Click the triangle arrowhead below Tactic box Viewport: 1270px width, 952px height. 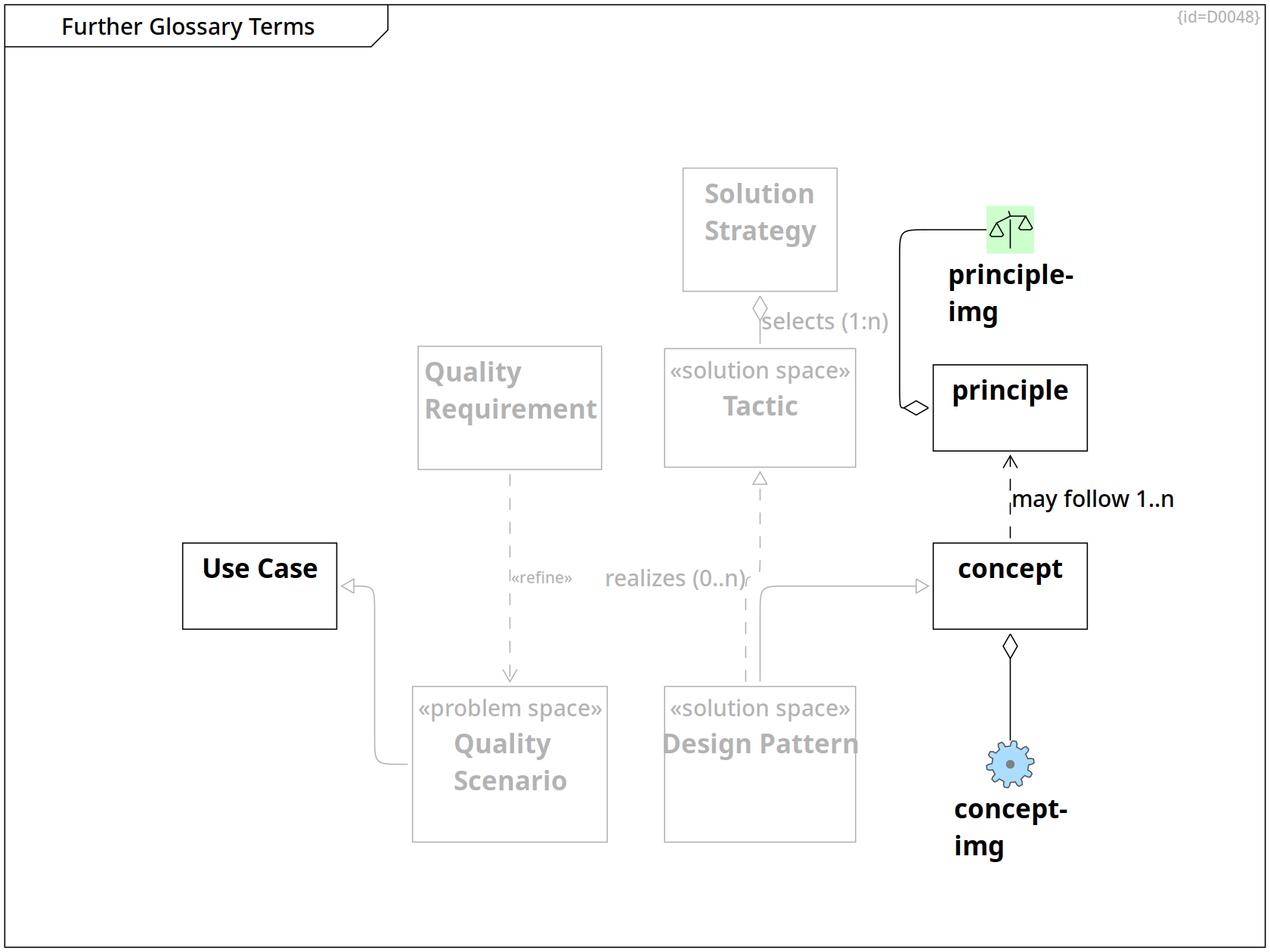[760, 478]
